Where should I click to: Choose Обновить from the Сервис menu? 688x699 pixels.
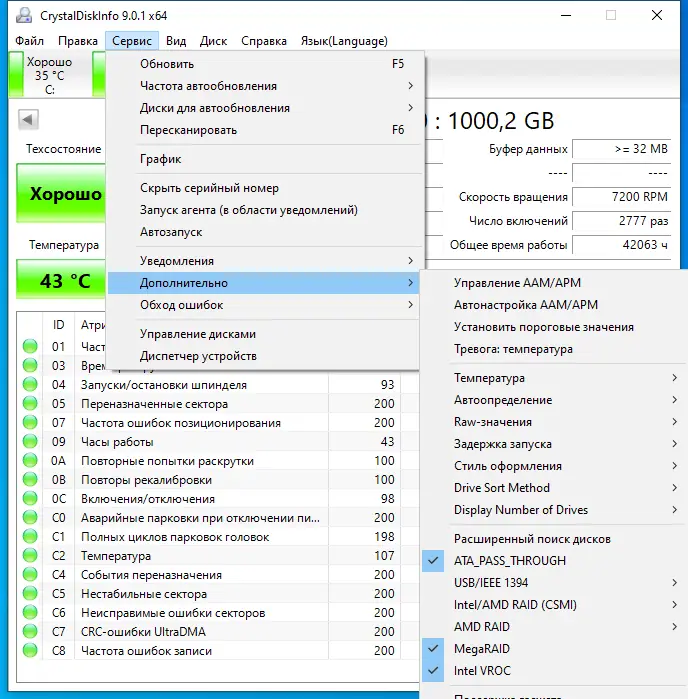[x=263, y=64]
